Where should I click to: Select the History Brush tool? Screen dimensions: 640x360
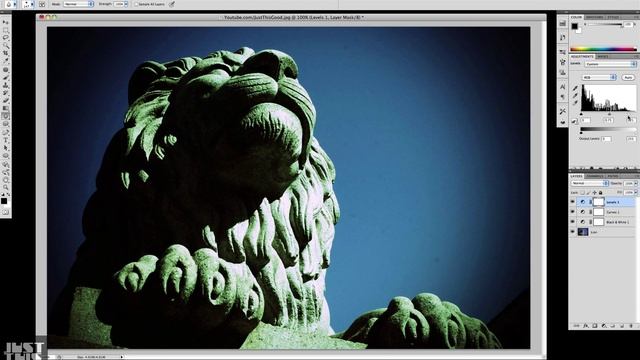click(x=6, y=93)
